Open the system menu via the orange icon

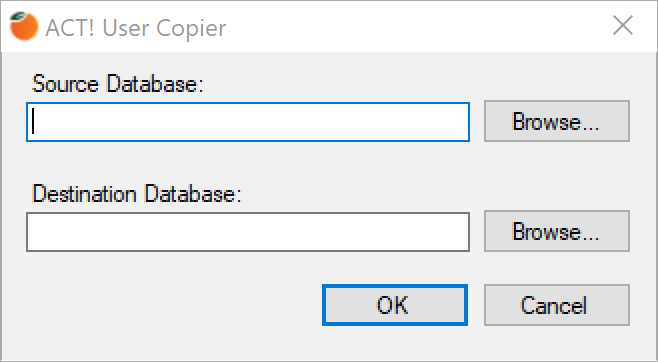point(24,26)
